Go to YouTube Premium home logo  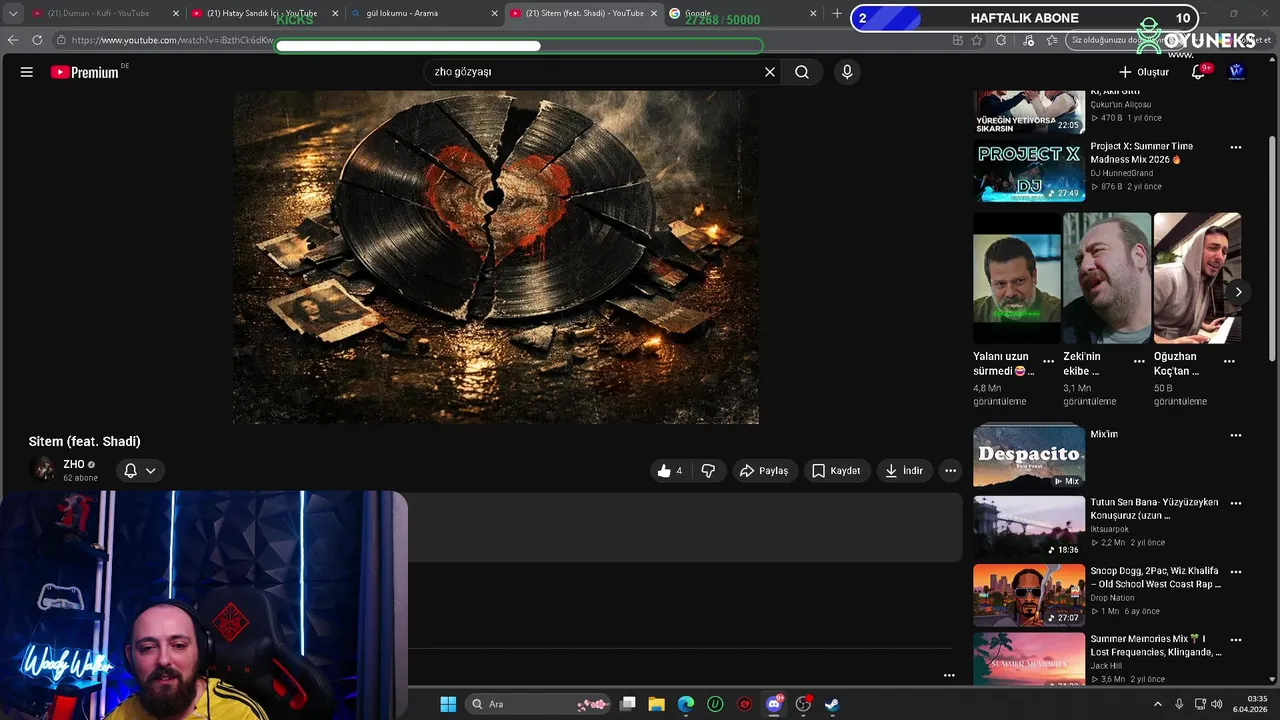coord(85,72)
